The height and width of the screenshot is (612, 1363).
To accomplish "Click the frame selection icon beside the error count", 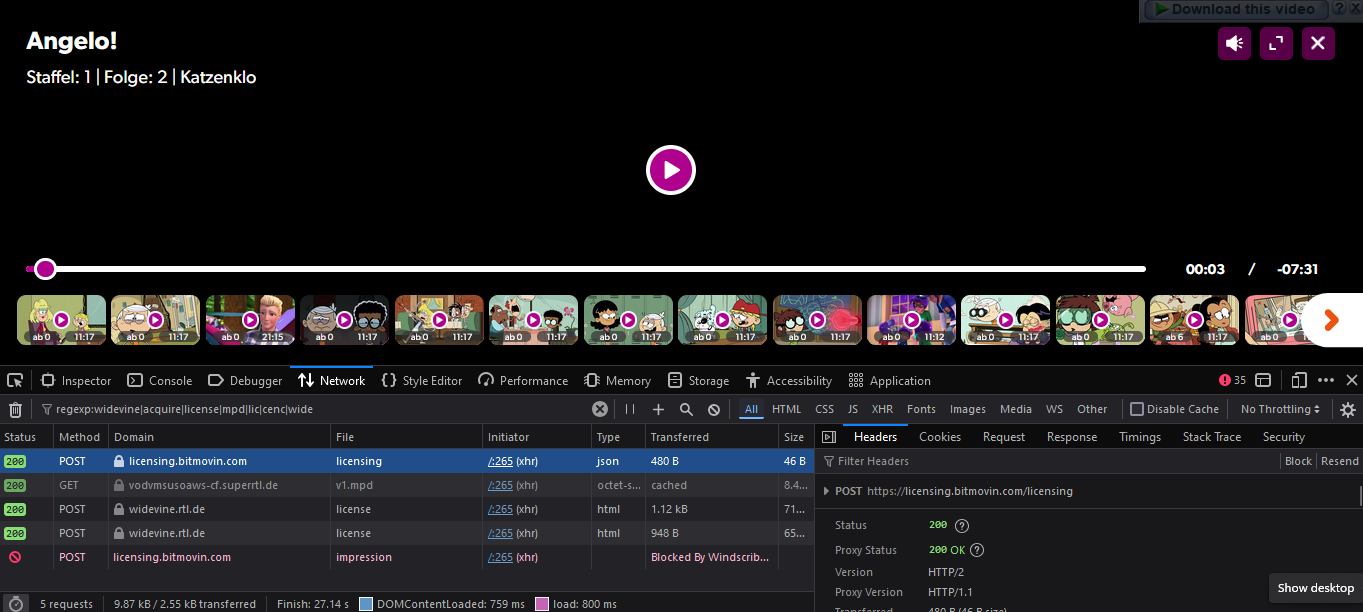I will (x=1263, y=381).
